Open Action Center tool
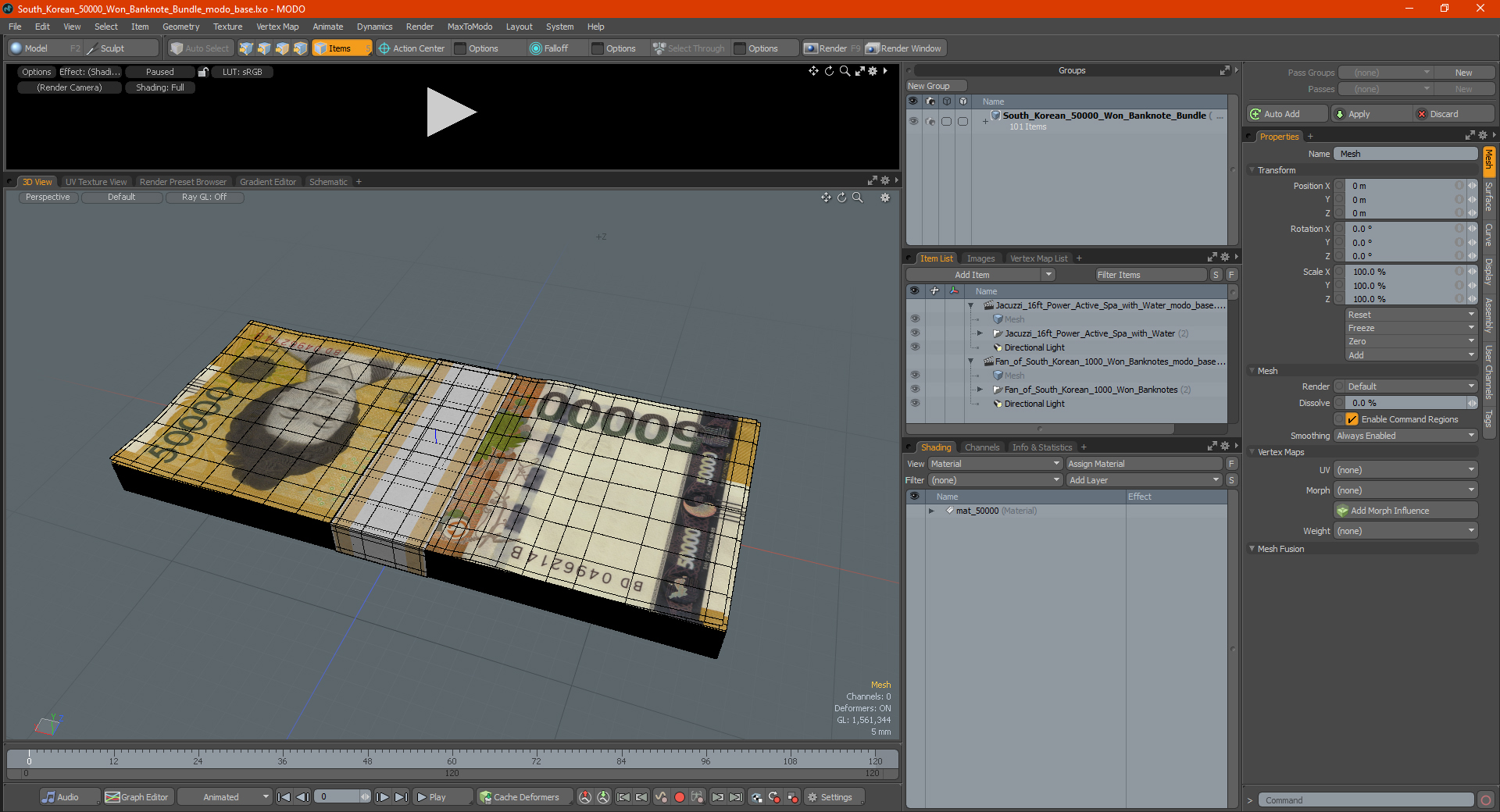Screen dimensions: 1500x812 [412, 48]
